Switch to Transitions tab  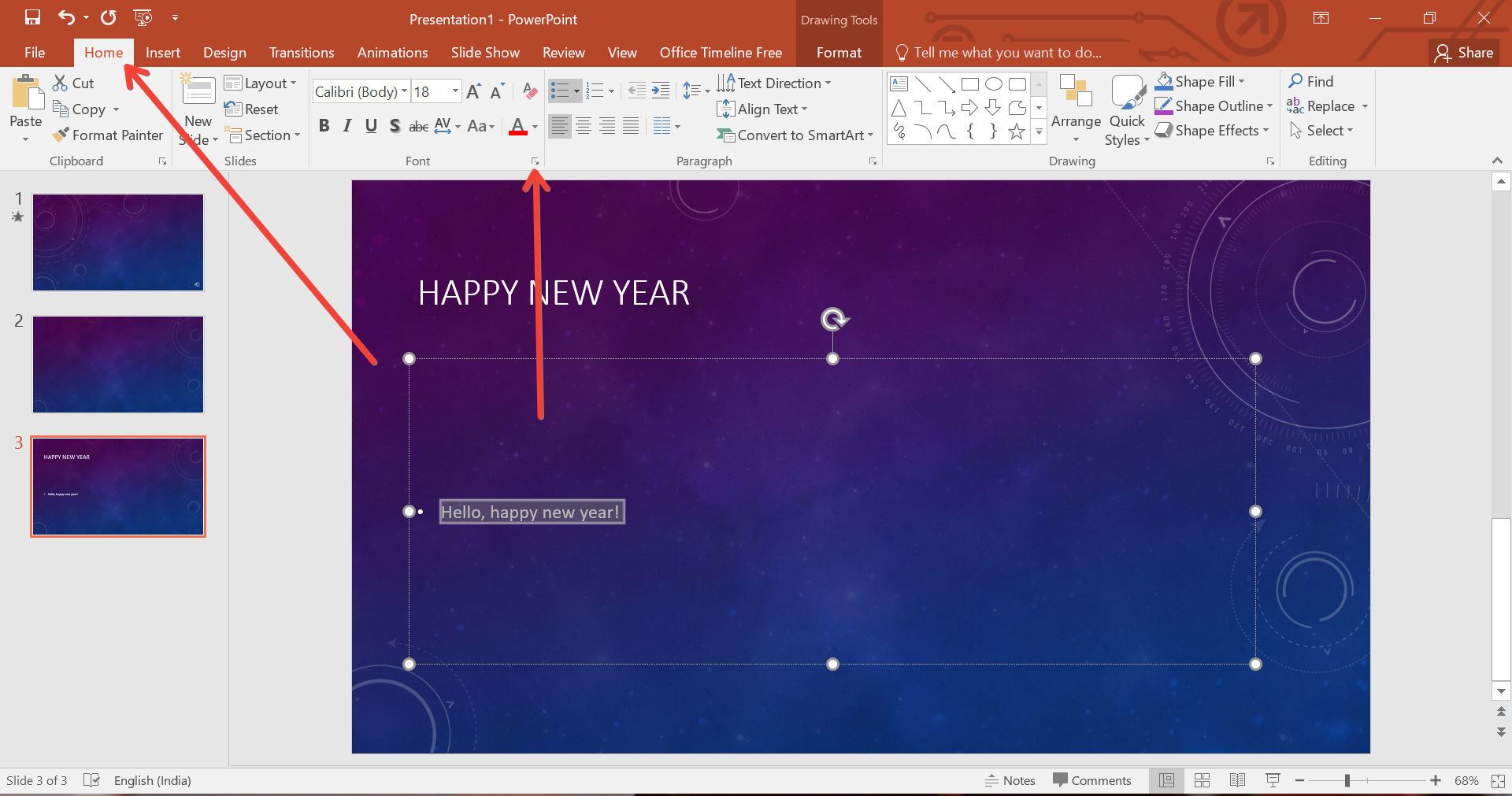[x=302, y=53]
